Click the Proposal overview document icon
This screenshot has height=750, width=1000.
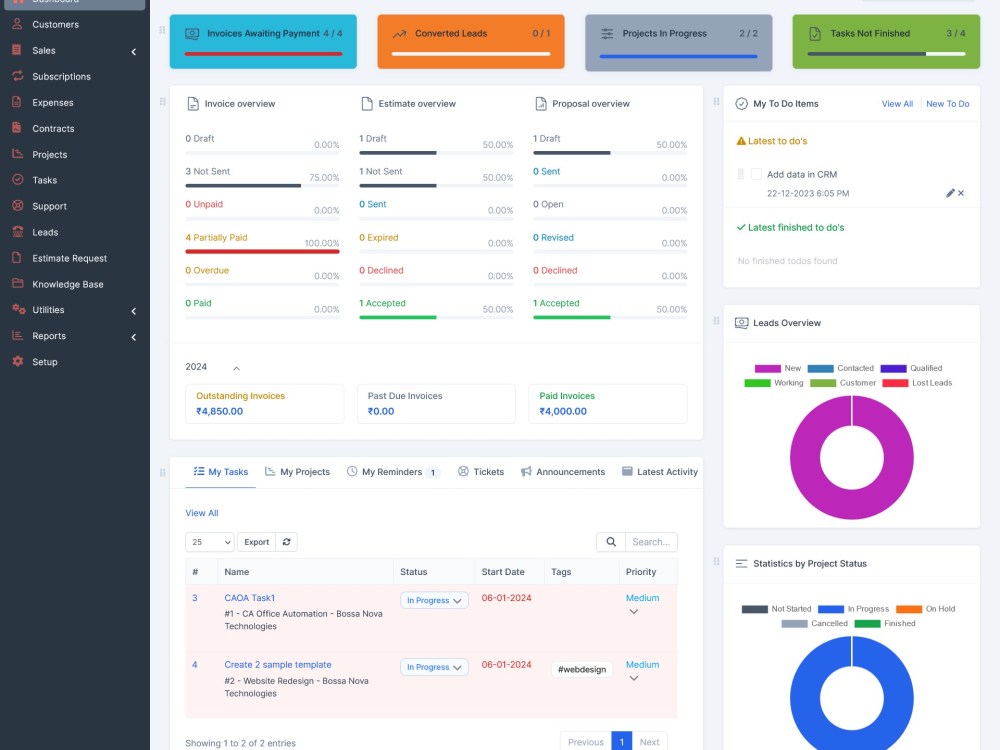click(541, 103)
